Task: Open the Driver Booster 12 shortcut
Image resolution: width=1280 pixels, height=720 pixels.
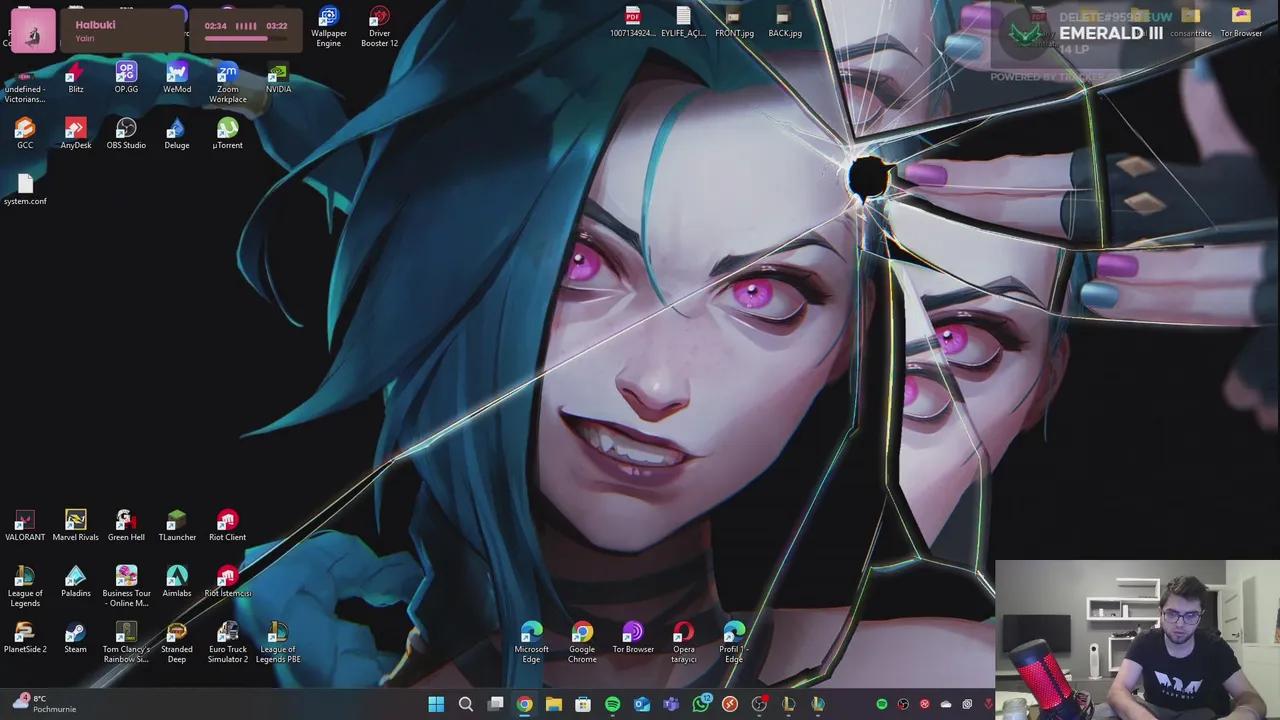Action: click(x=379, y=27)
